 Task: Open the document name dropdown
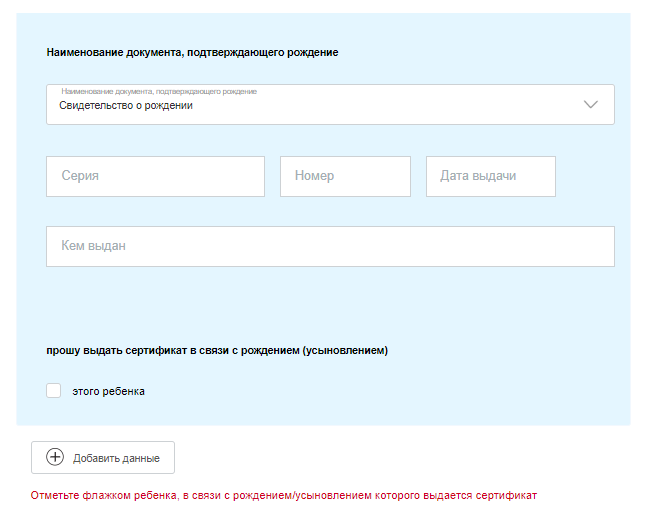tap(330, 104)
